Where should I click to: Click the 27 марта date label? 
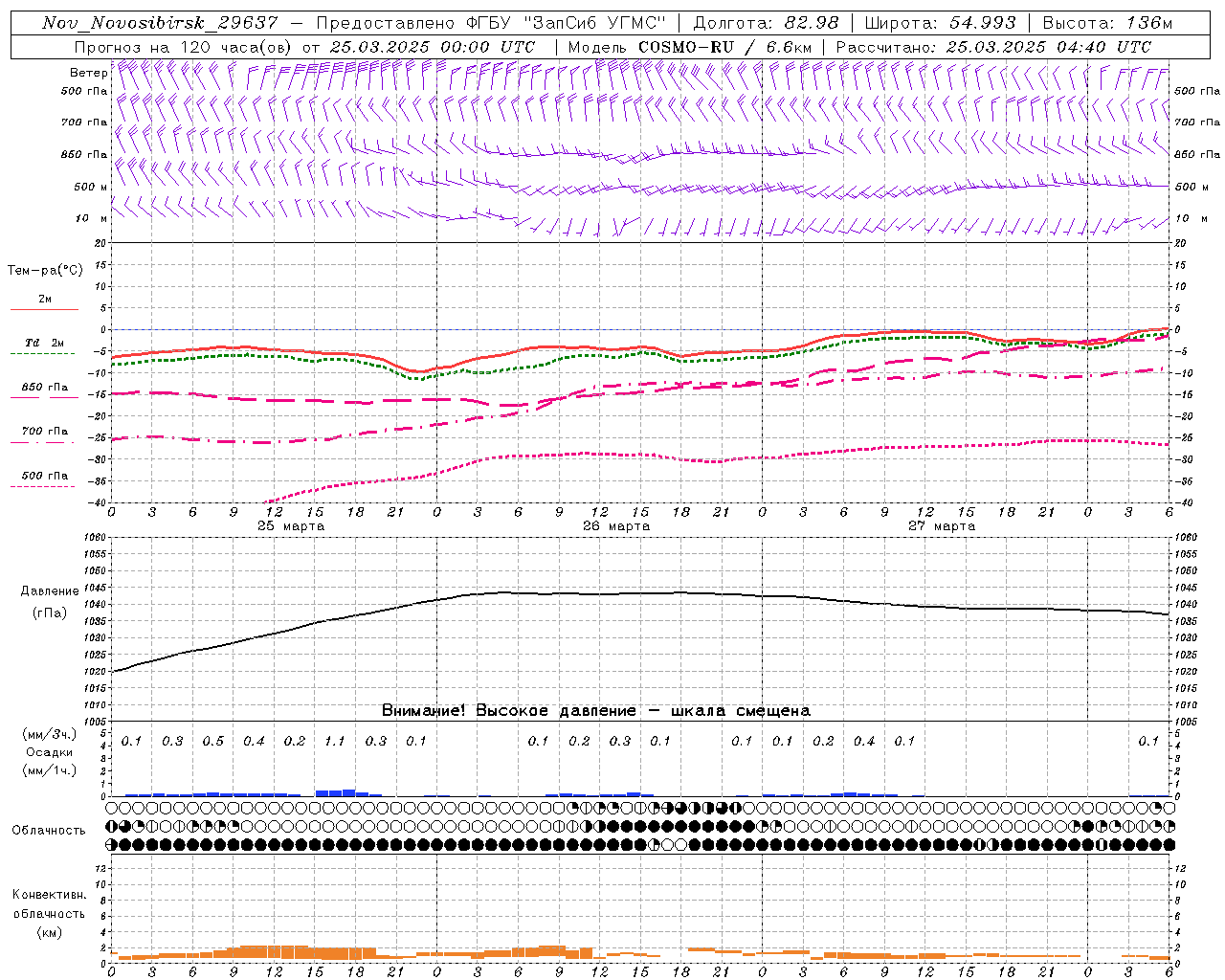(942, 526)
